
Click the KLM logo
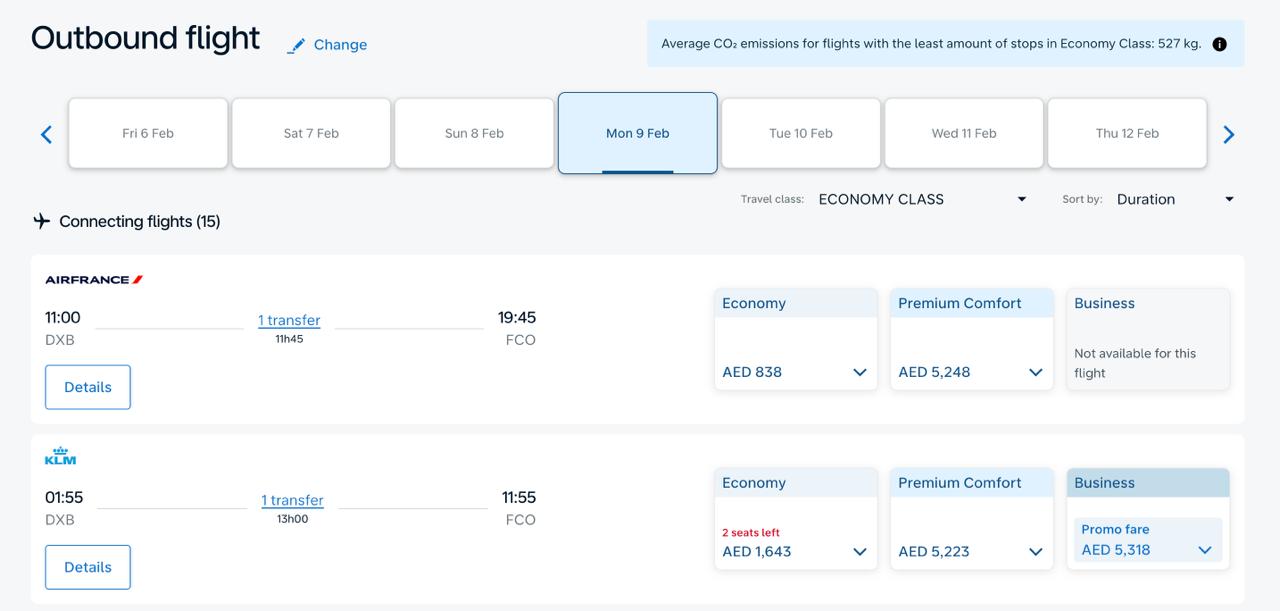tap(60, 457)
